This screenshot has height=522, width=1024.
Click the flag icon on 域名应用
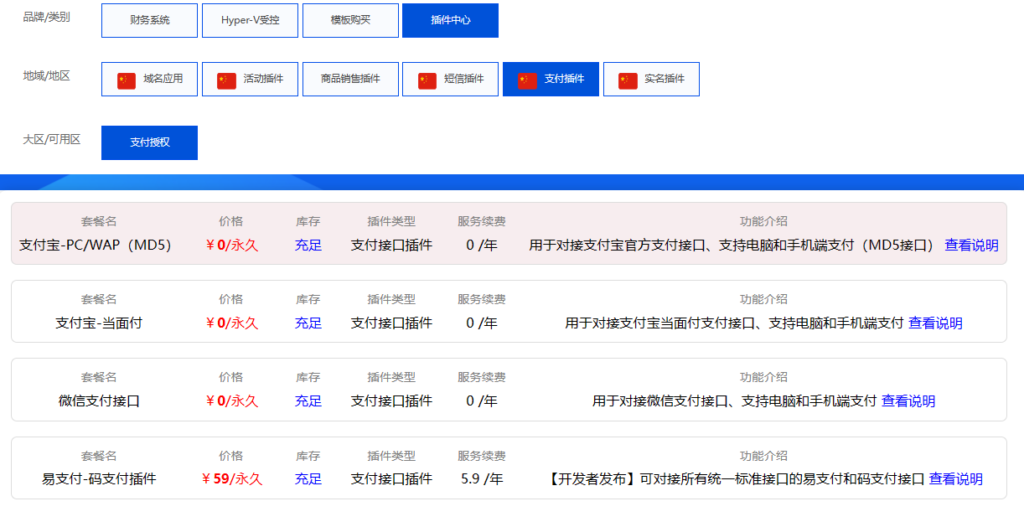coord(126,80)
